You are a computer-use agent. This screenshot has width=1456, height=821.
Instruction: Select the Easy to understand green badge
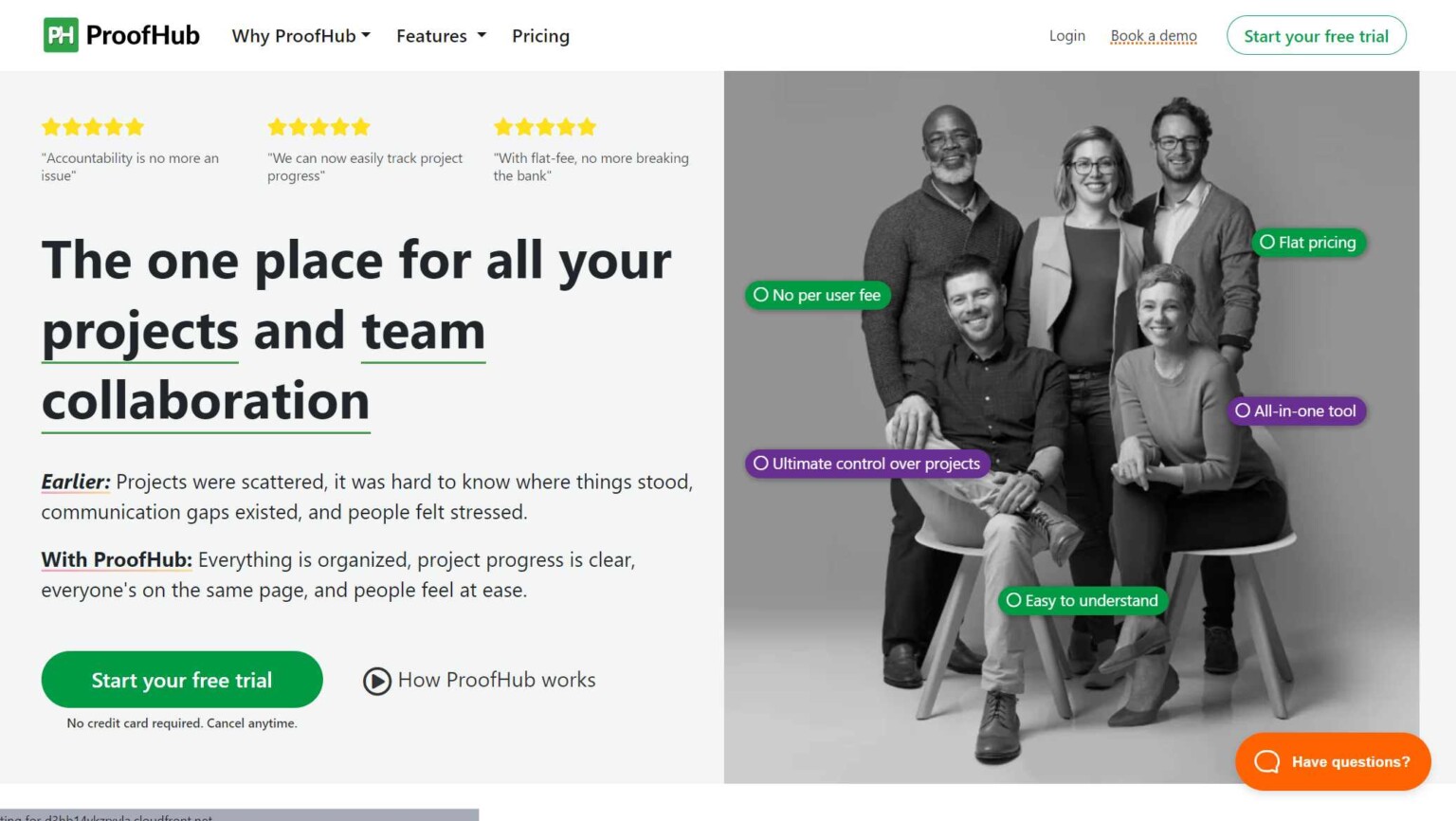(x=1083, y=600)
